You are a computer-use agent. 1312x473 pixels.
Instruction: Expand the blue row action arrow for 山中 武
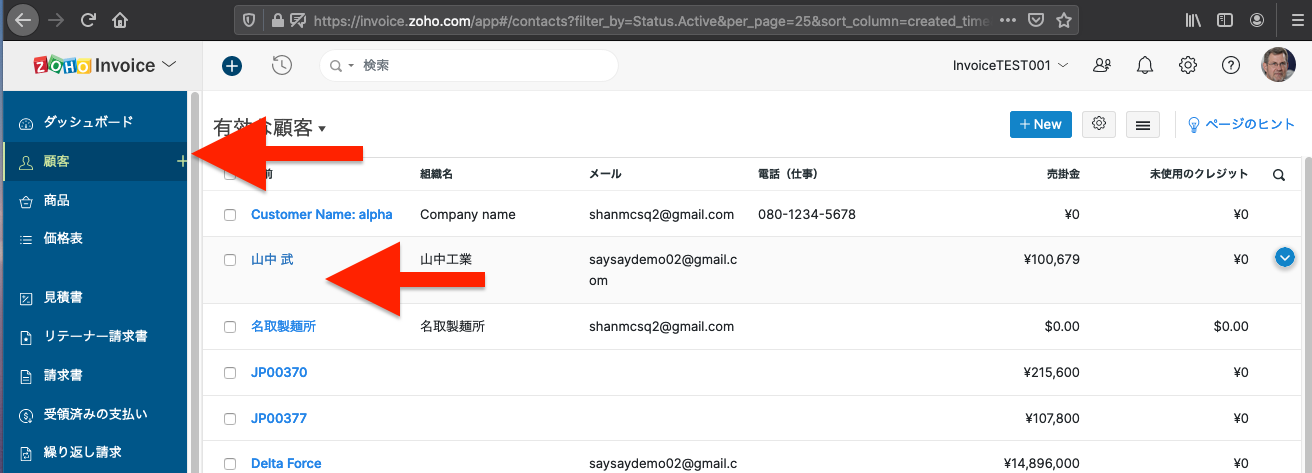coord(1285,258)
